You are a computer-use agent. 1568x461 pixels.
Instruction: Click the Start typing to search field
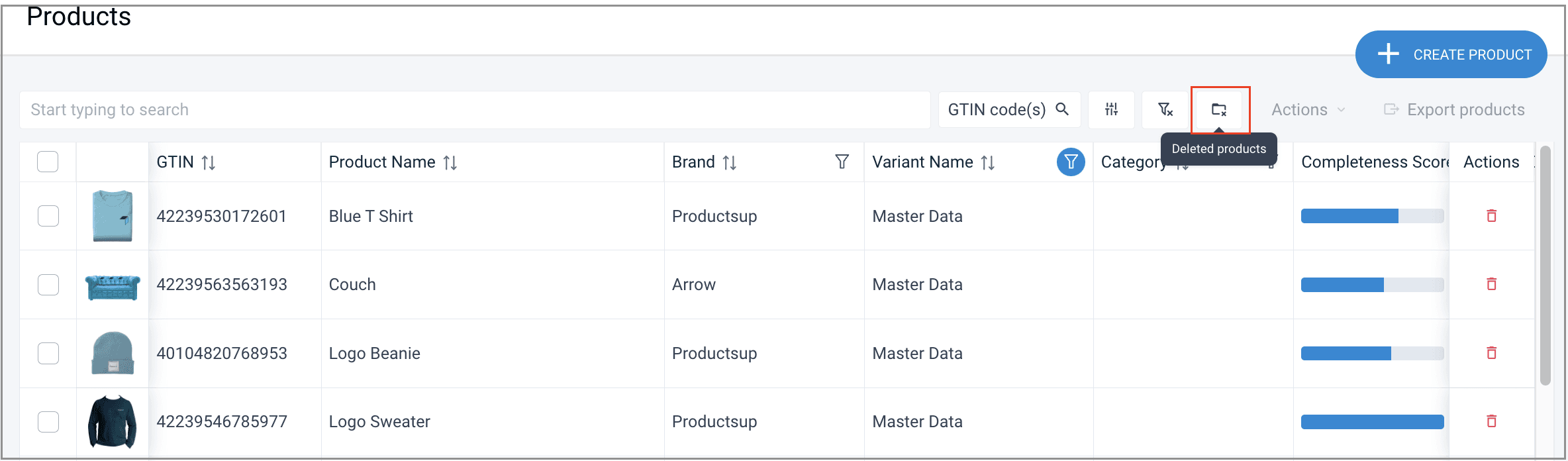pos(474,110)
